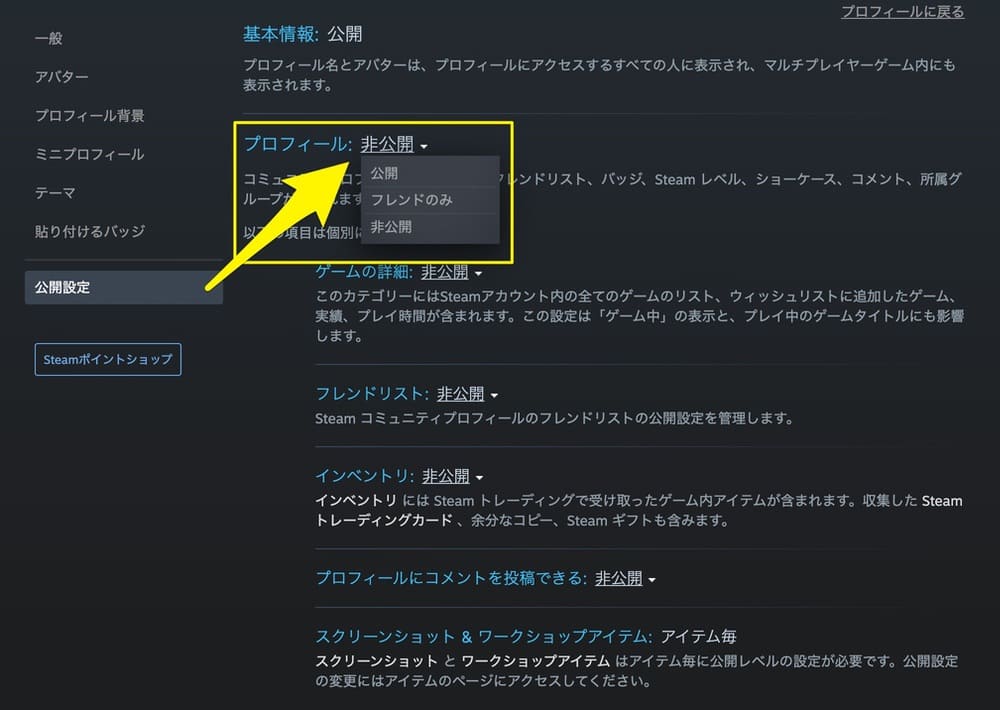Choose 非公開 in the open dropdown list
The width and height of the screenshot is (1000, 710).
click(430, 226)
